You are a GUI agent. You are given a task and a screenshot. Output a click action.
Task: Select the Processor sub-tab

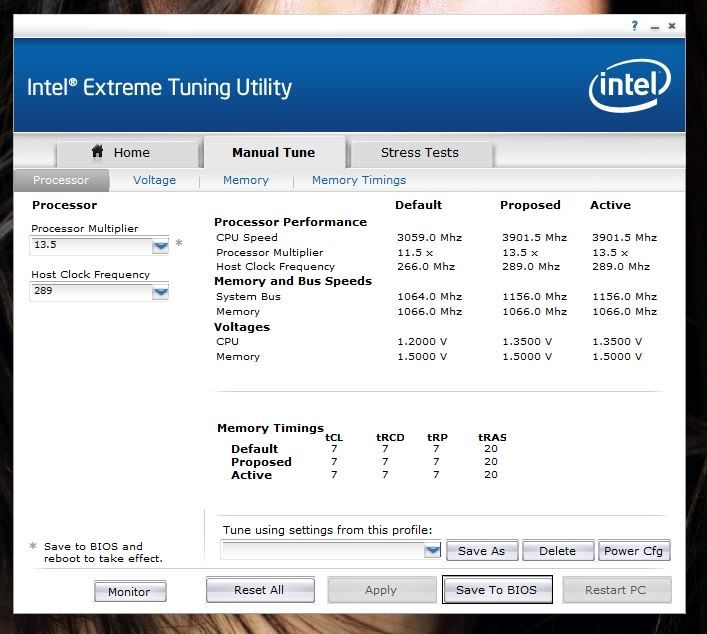click(x=61, y=180)
